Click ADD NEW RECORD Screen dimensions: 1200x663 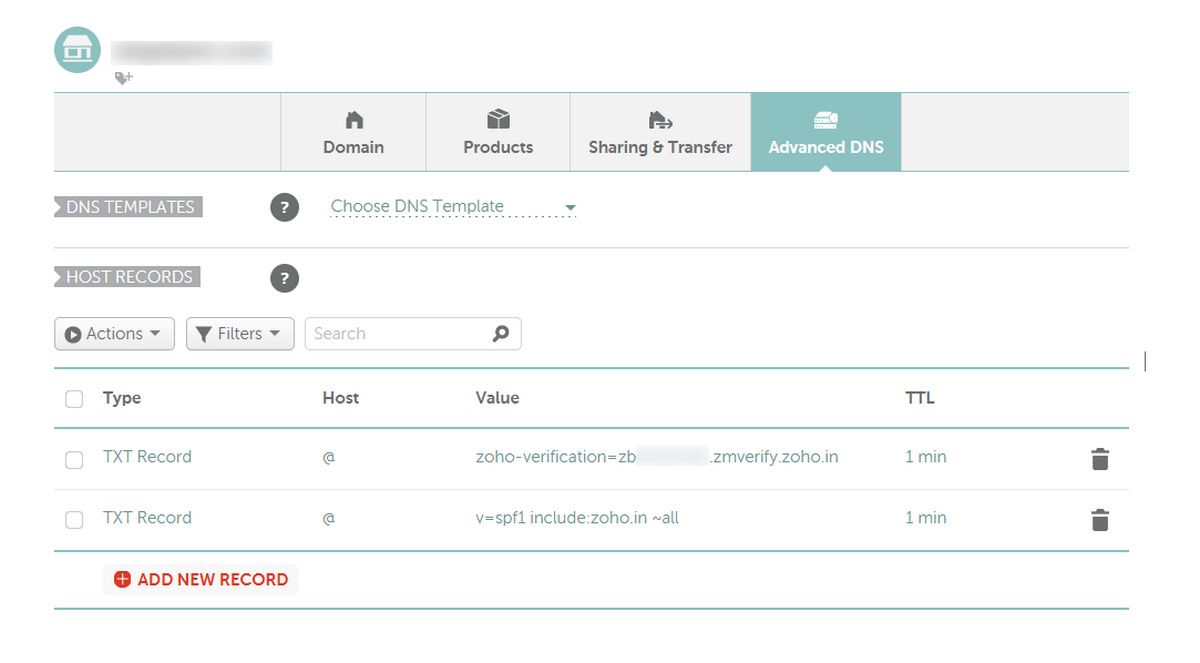pos(200,579)
